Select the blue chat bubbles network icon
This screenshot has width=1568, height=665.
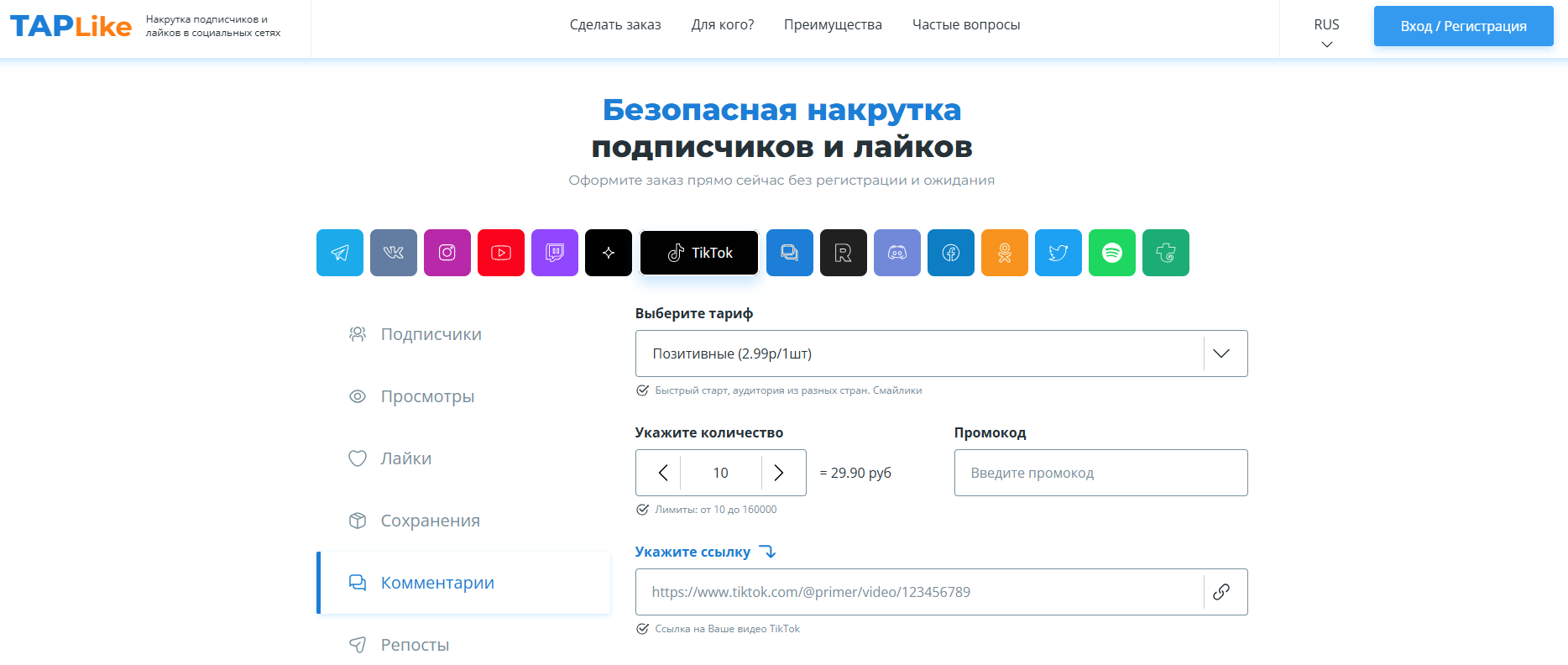click(790, 253)
